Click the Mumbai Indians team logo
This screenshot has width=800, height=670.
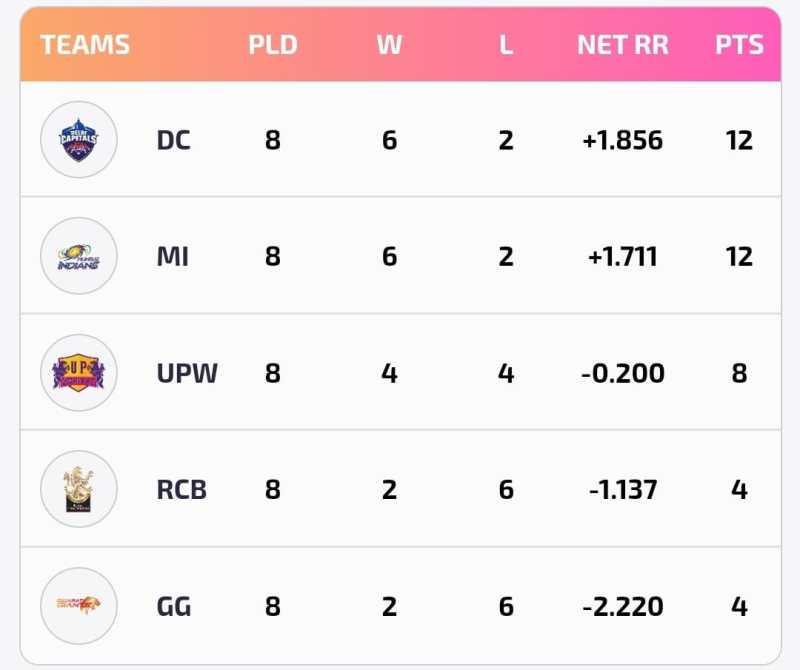pos(79,257)
